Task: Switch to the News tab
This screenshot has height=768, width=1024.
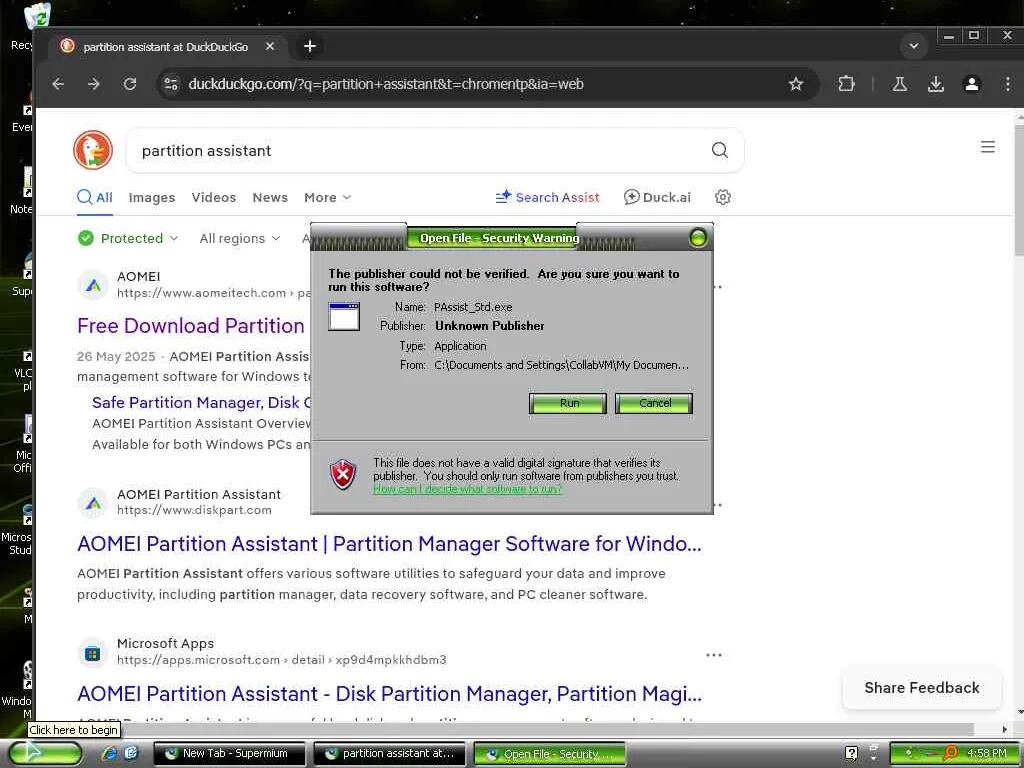Action: coord(270,197)
